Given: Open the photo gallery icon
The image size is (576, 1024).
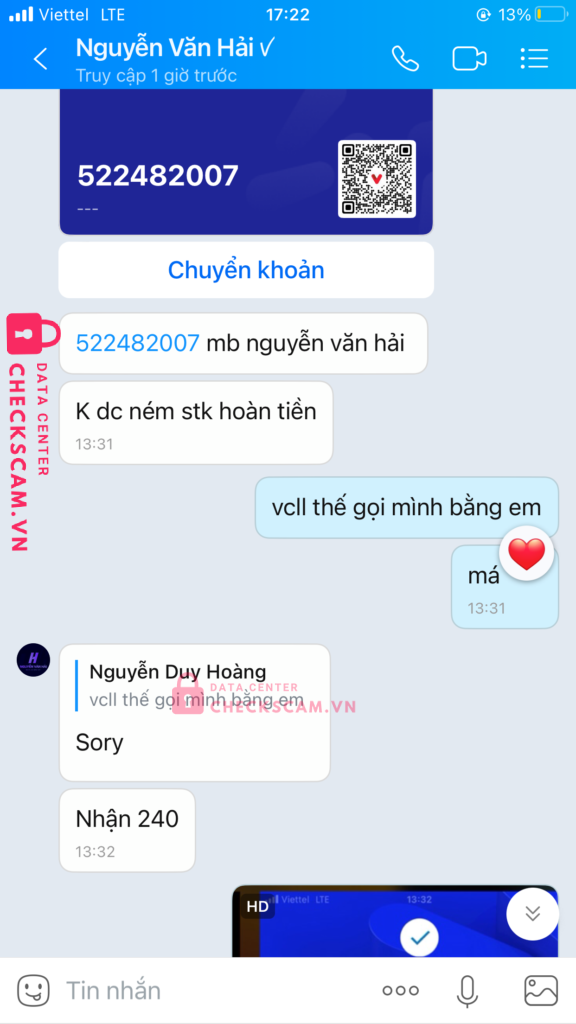Looking at the screenshot, I should [541, 991].
